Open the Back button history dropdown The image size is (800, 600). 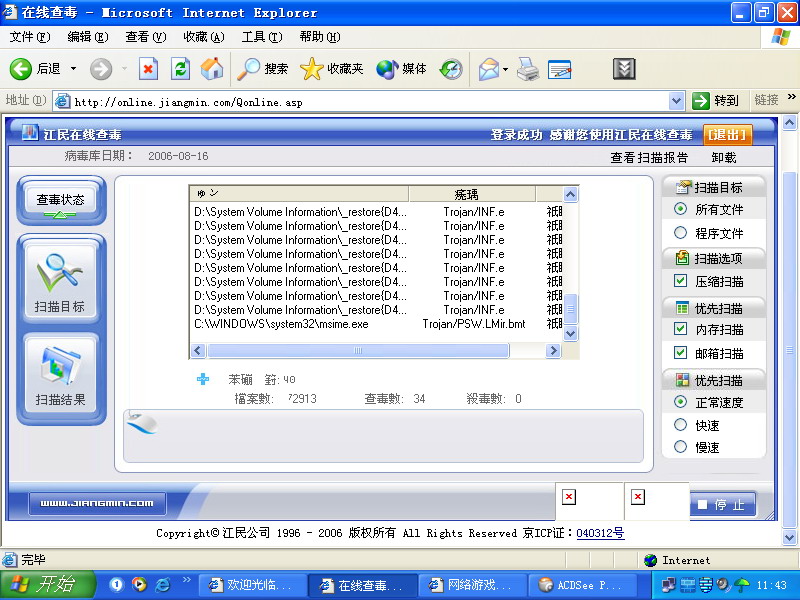73,69
